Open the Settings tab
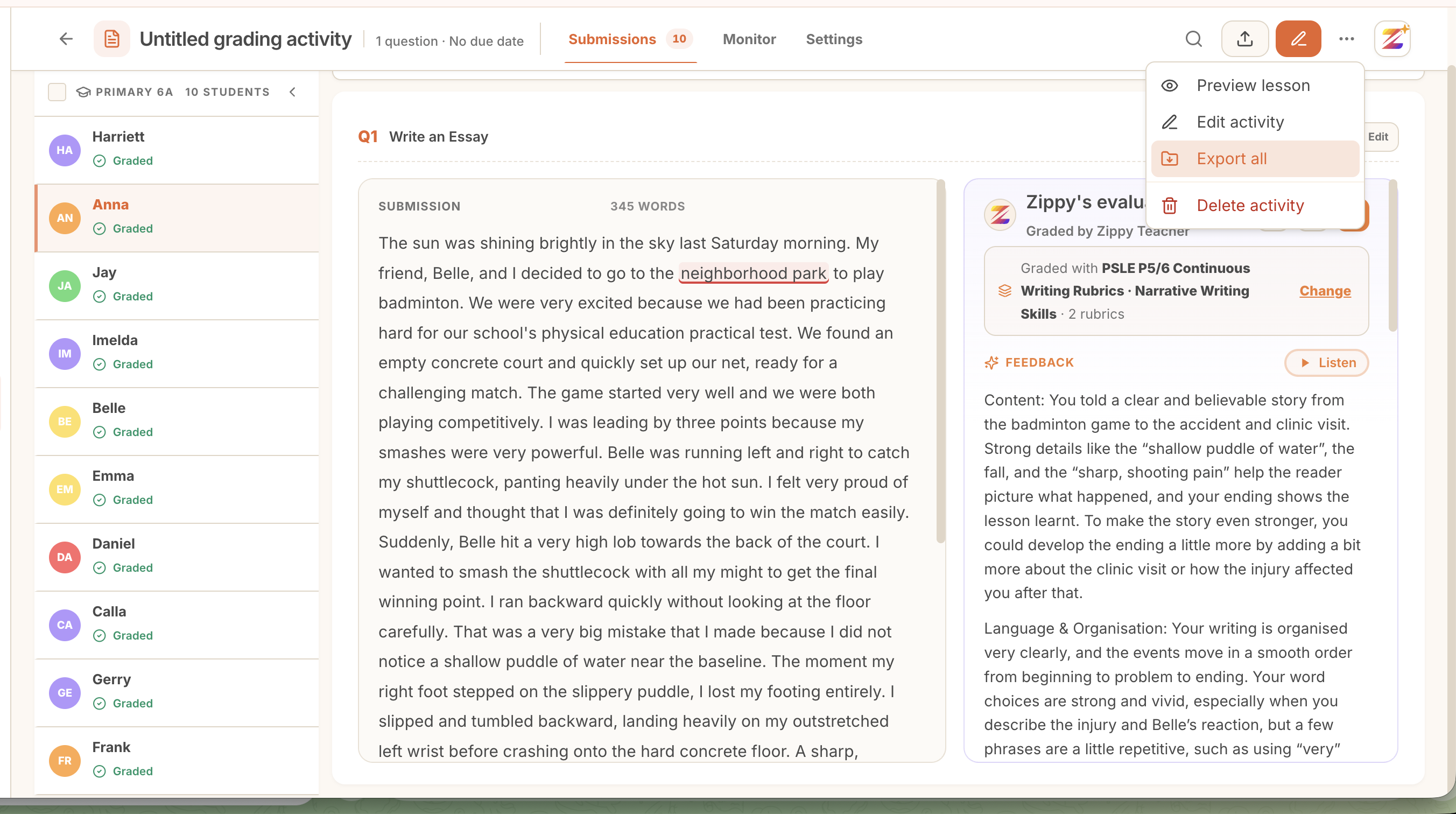Viewport: 1456px width, 814px height. pos(834,39)
